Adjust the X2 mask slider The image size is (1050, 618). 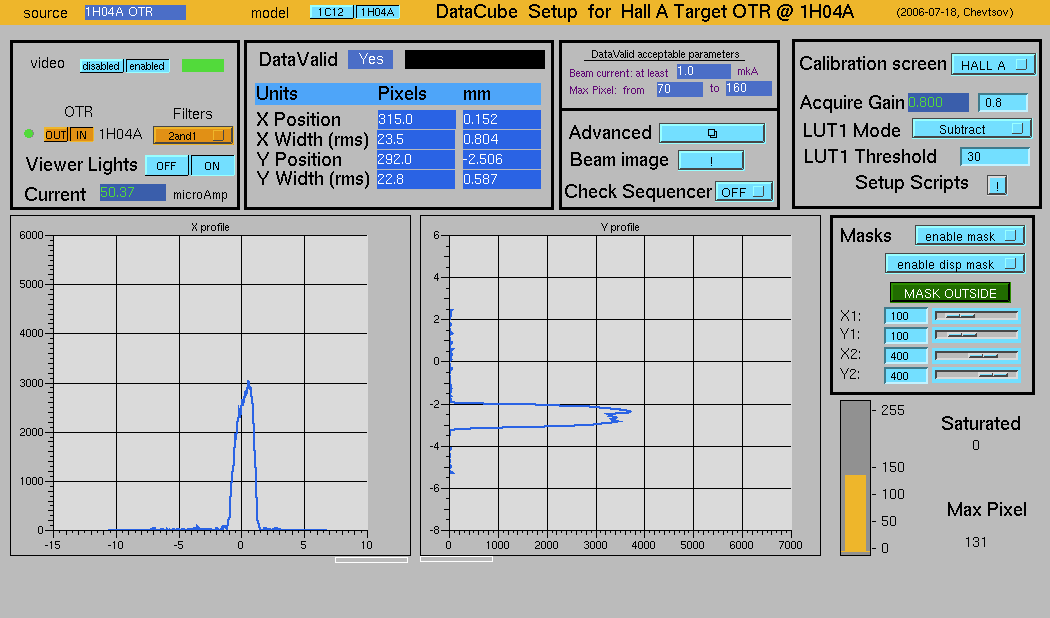pyautogui.click(x=976, y=356)
